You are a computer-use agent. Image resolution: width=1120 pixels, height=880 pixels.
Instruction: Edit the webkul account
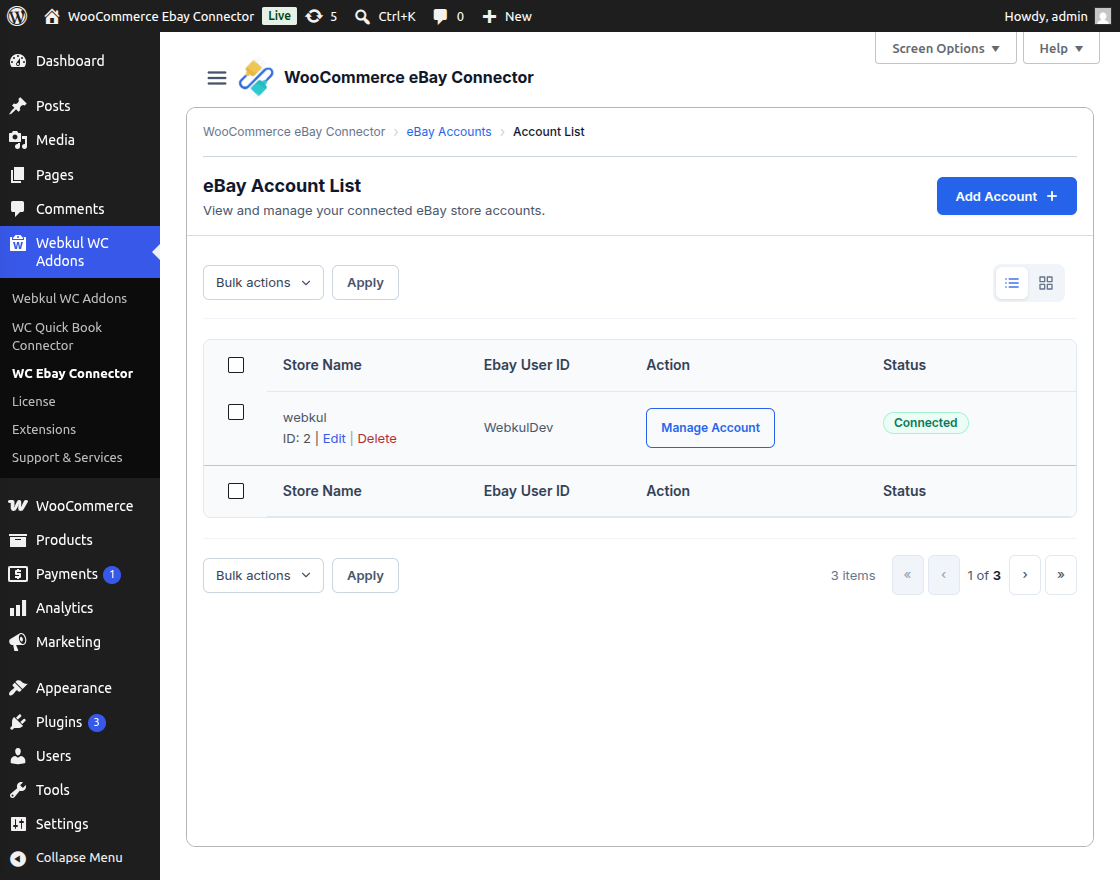tap(334, 439)
